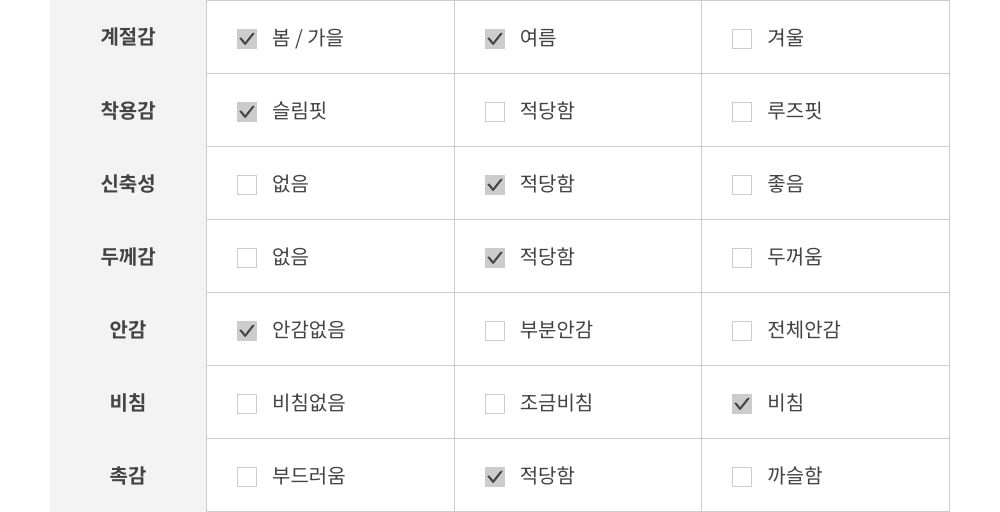Image resolution: width=1000 pixels, height=512 pixels.
Task: Uncheck the 적당함 checkbox in 신축성 row
Action: (495, 185)
